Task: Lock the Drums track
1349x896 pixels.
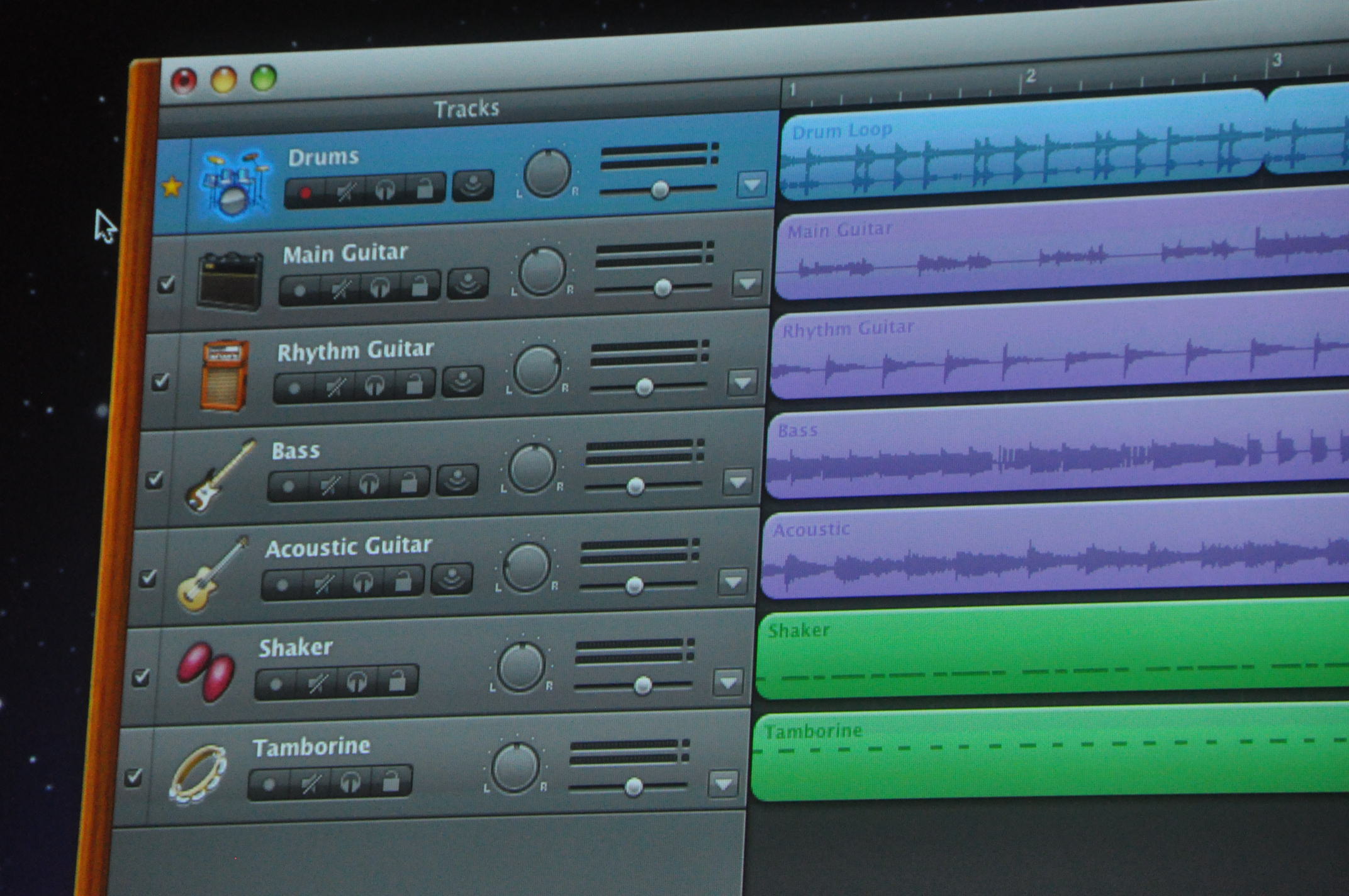Action: 425,188
